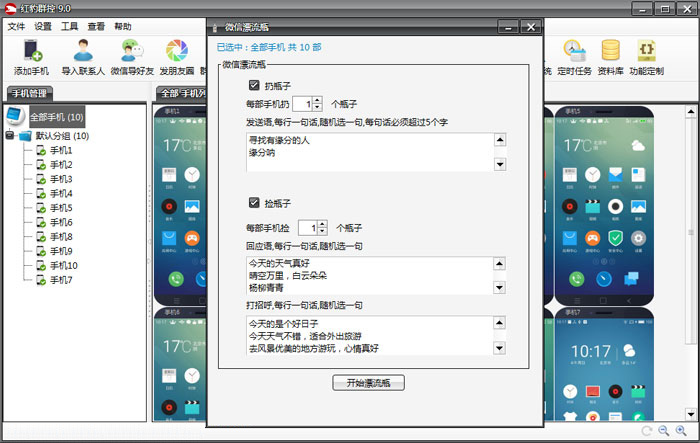Click in the 打招呼 text box
The width and height of the screenshot is (700, 443).
pos(370,335)
